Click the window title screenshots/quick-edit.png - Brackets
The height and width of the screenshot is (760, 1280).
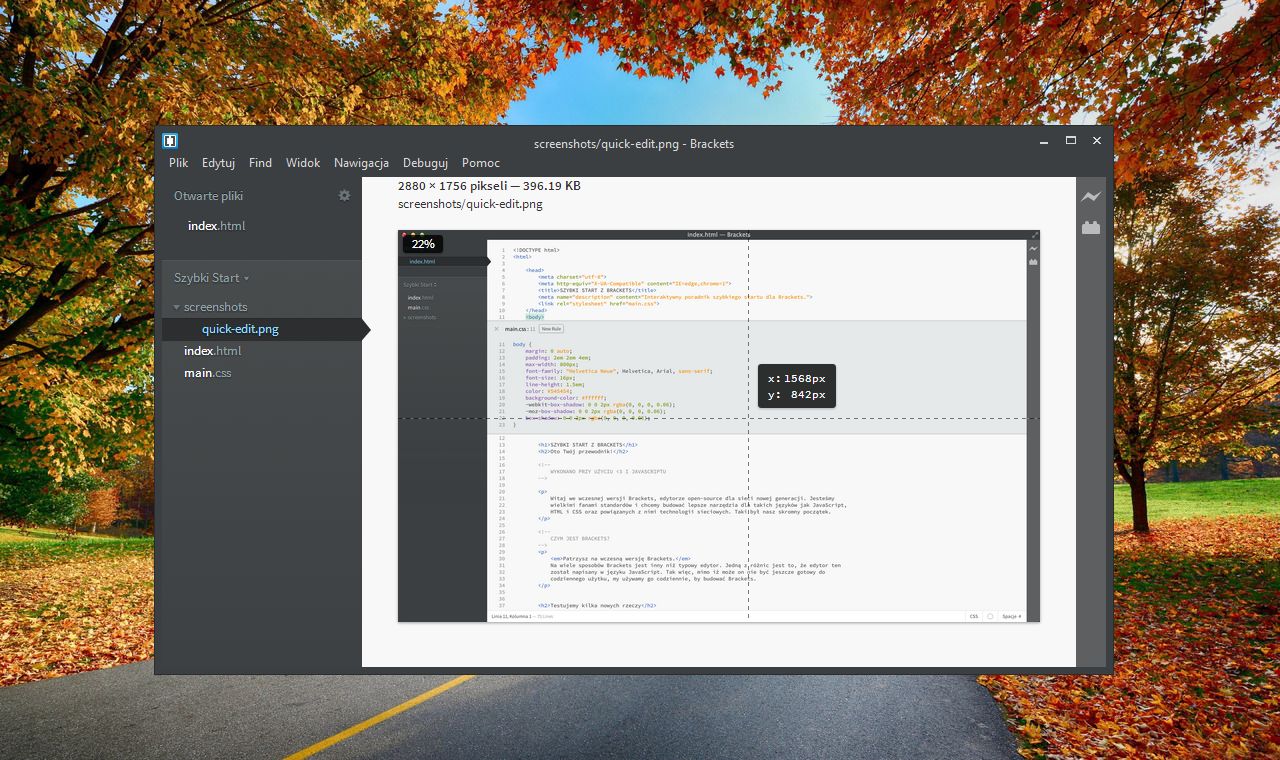[x=634, y=144]
